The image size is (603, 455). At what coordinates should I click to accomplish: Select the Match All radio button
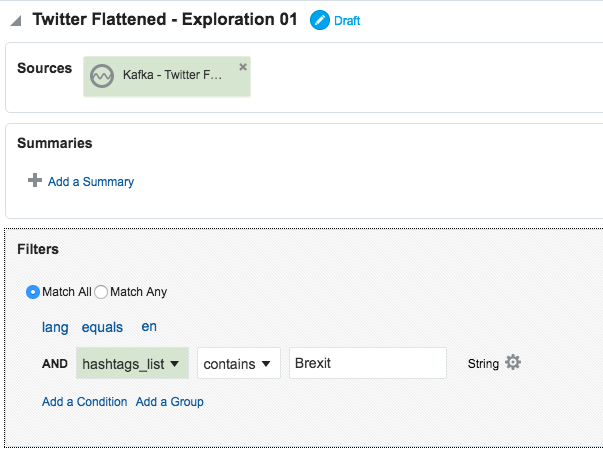33,292
